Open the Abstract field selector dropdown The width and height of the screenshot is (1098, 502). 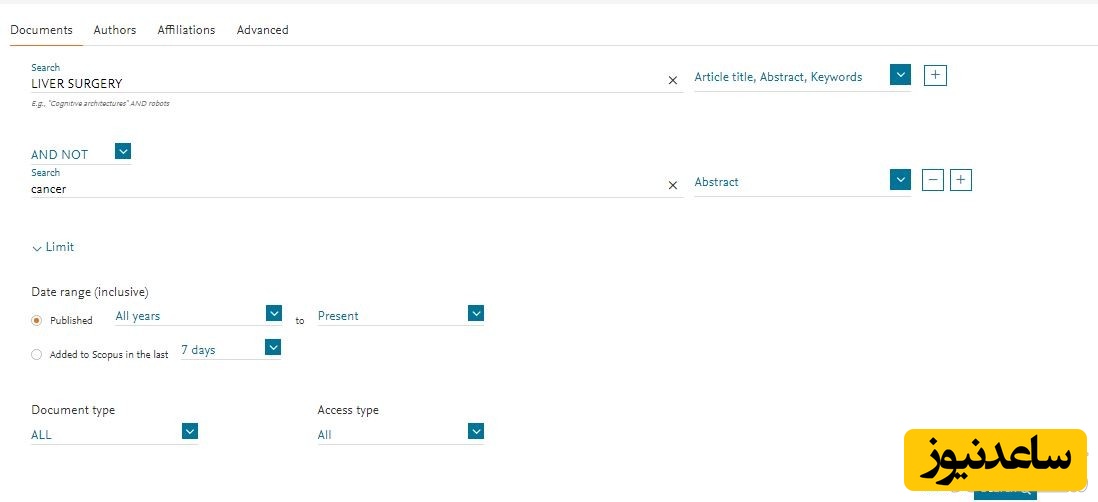point(901,180)
